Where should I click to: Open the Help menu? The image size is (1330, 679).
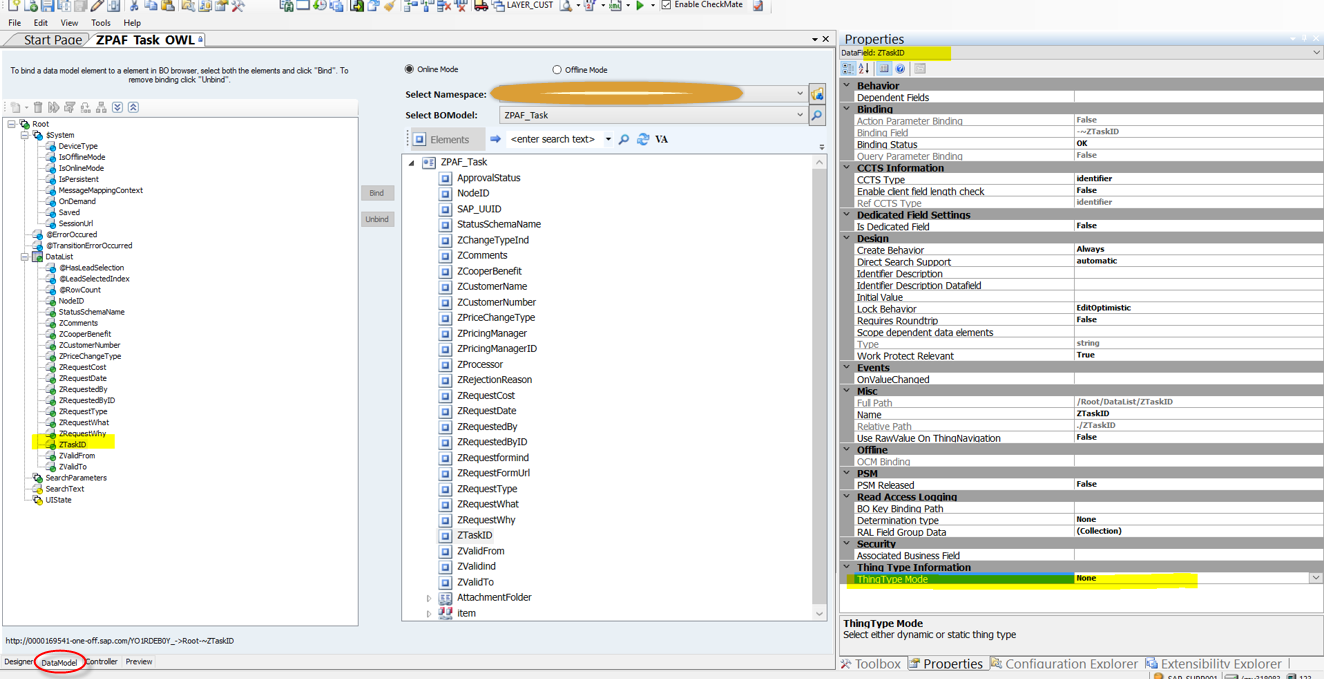132,23
